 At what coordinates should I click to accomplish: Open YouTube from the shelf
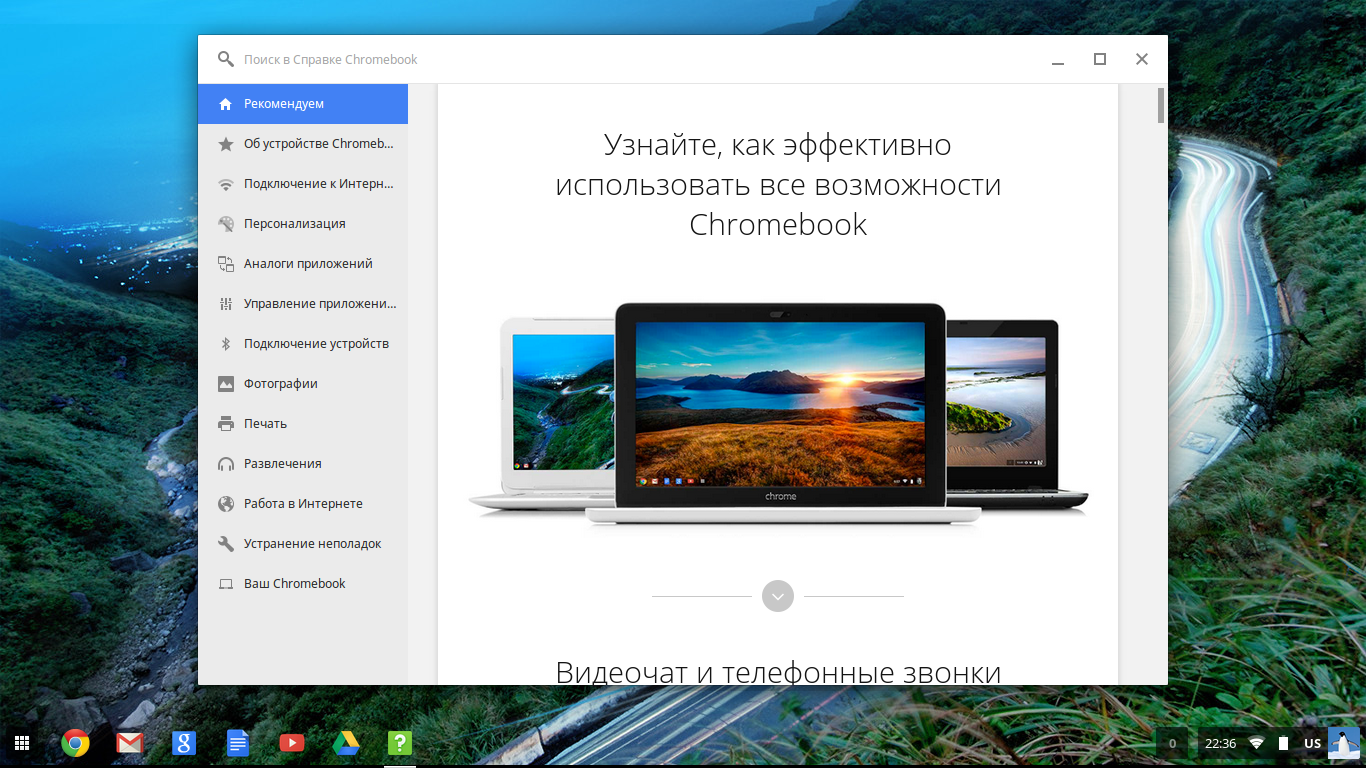[291, 743]
